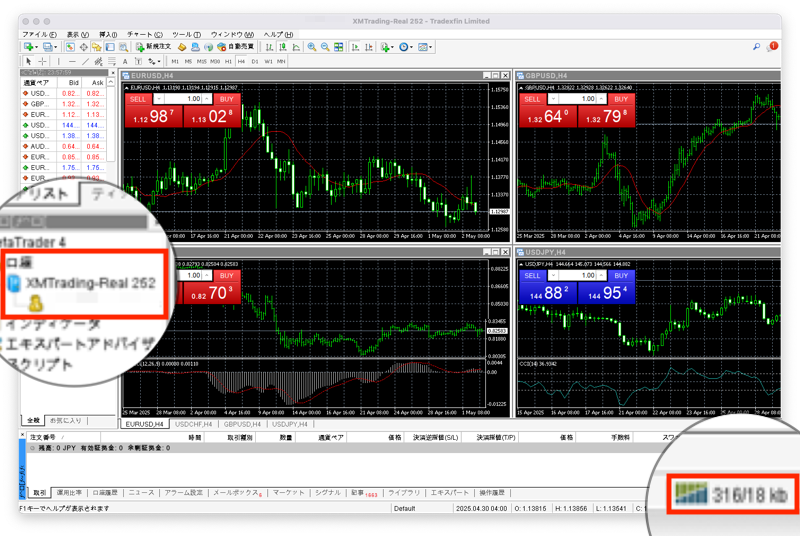Zoom out on the chart
Screen dimensions: 800x536
(x=325, y=47)
